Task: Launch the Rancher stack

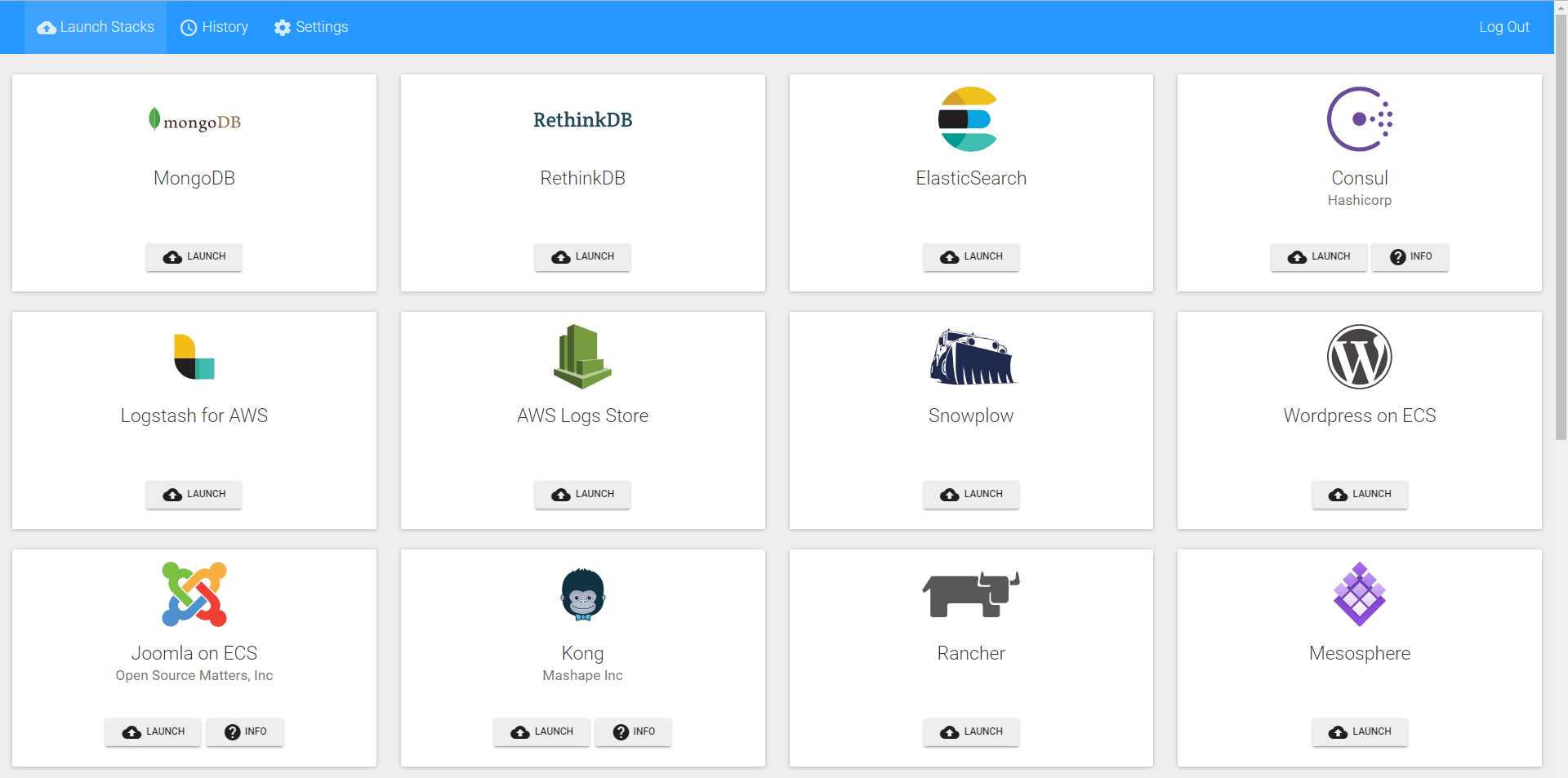Action: click(971, 731)
